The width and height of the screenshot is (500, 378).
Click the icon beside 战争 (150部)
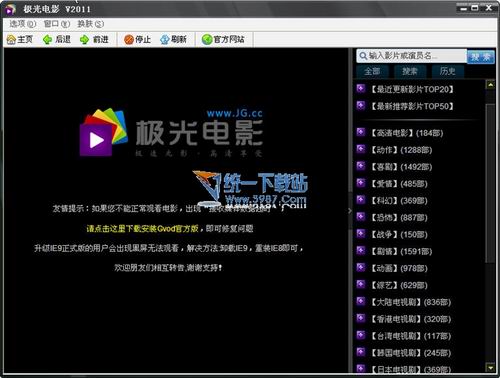click(361, 234)
